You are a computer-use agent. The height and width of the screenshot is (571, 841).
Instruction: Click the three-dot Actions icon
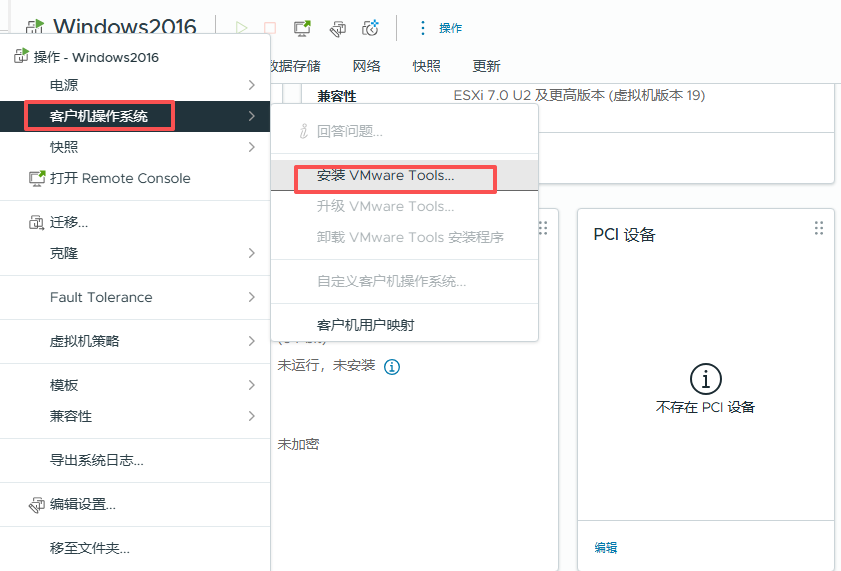(x=423, y=28)
